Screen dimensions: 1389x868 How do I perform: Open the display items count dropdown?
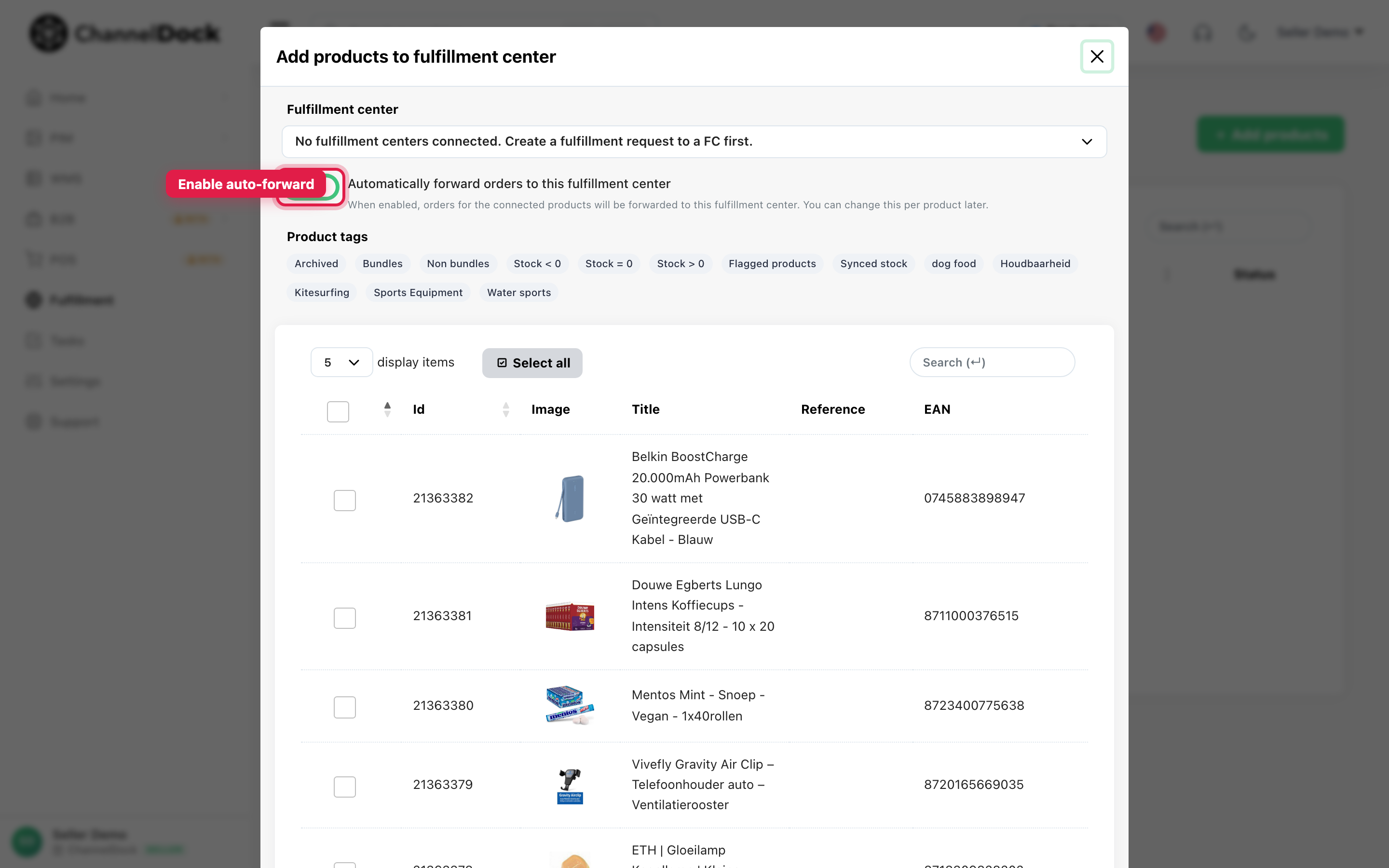341,362
